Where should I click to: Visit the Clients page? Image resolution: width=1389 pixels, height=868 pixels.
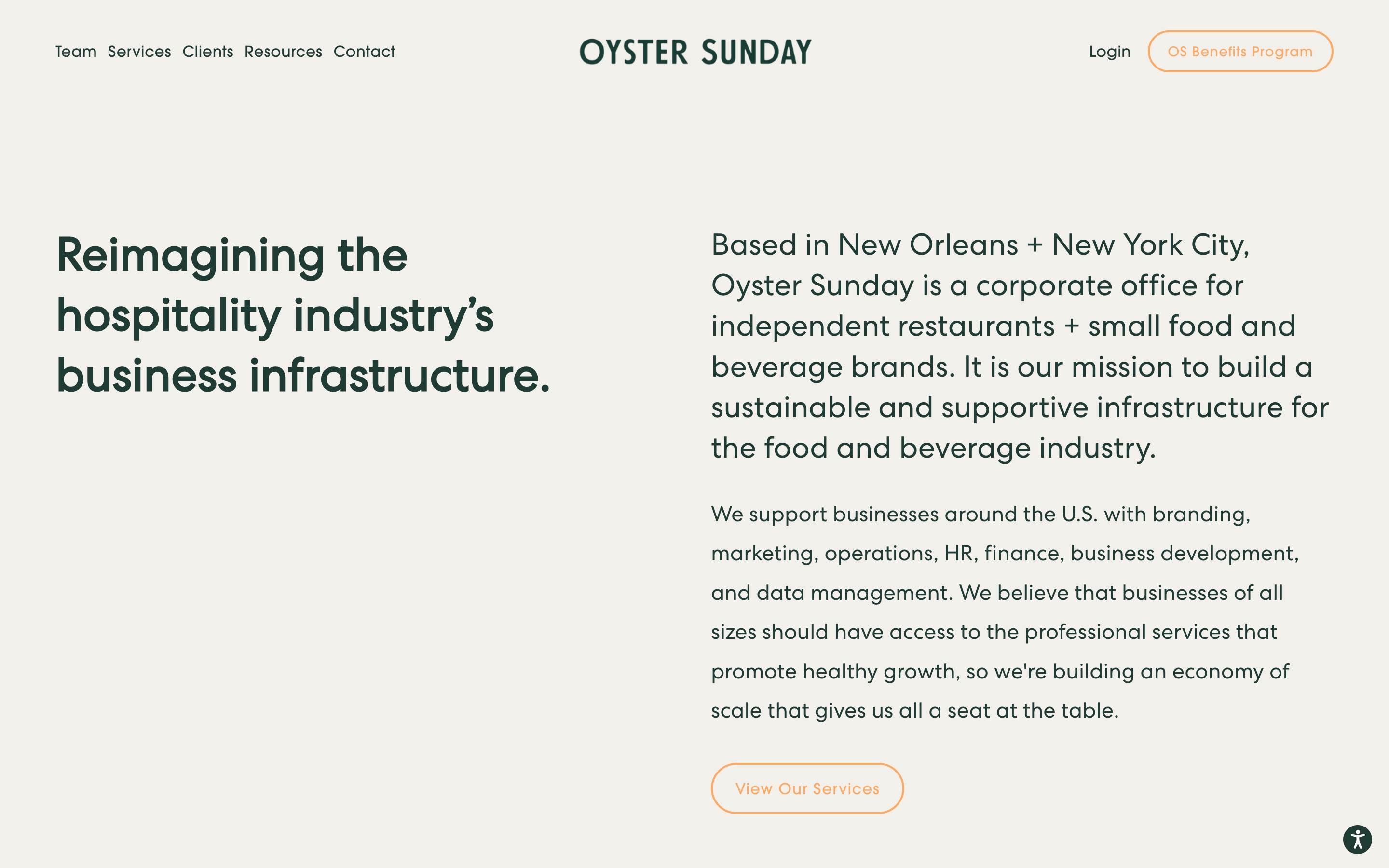[x=208, y=51]
